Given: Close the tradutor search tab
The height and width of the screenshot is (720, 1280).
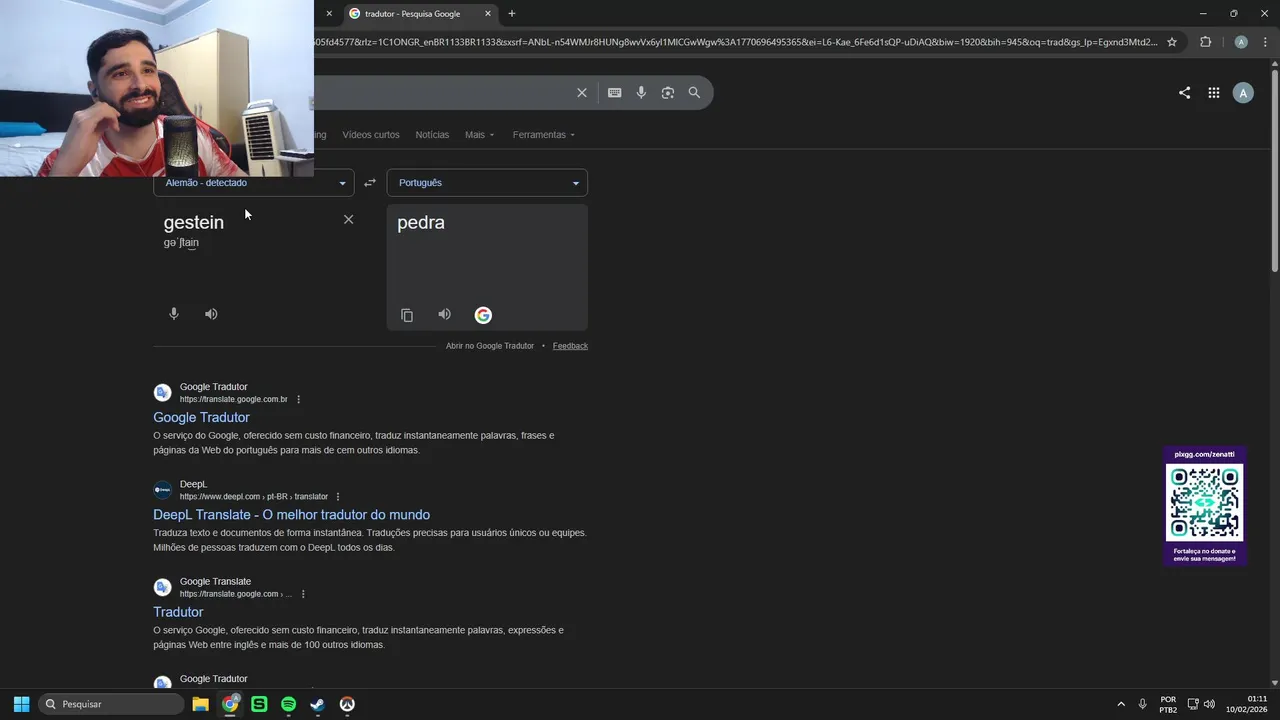Looking at the screenshot, I should point(488,14).
